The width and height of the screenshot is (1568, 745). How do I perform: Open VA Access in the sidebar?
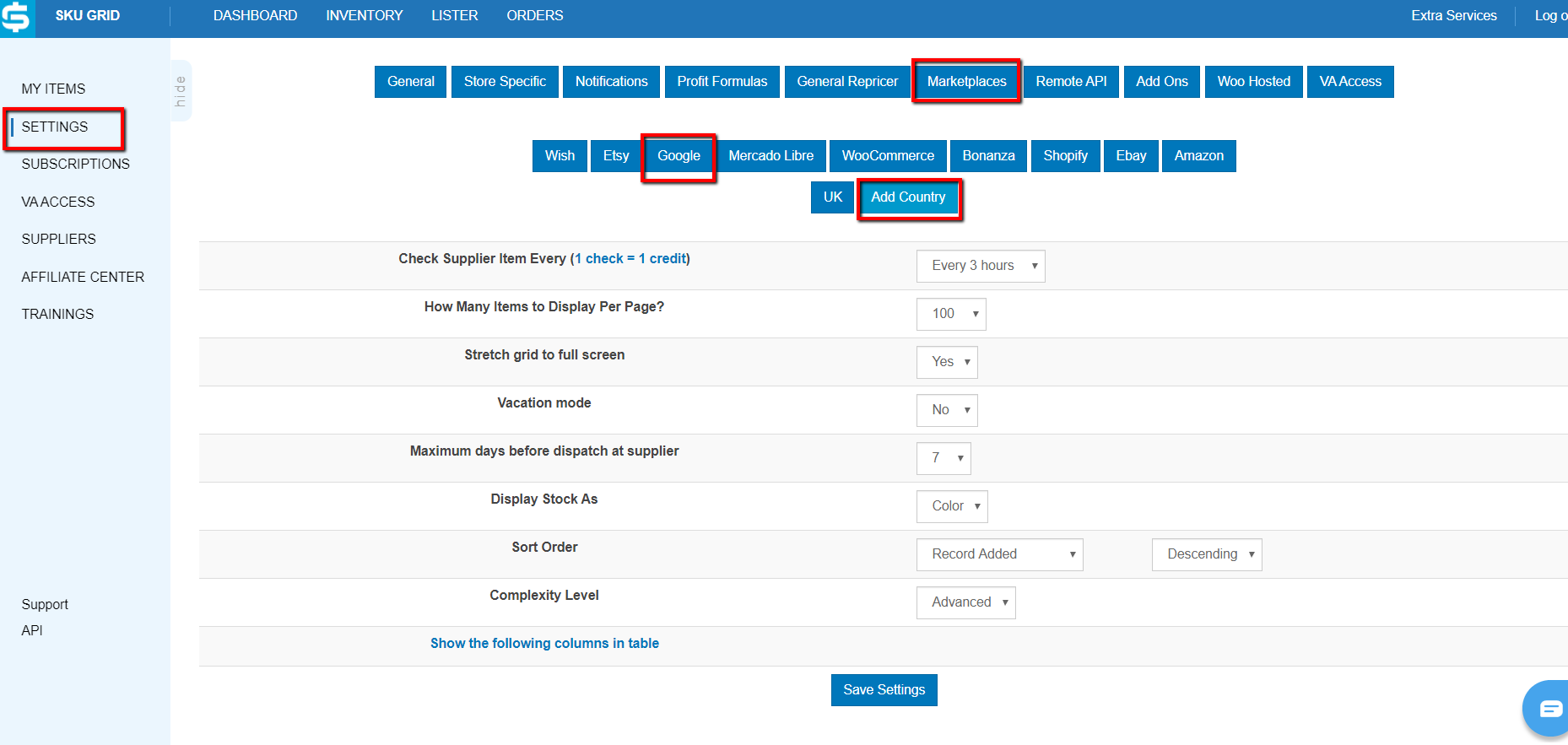pos(58,202)
